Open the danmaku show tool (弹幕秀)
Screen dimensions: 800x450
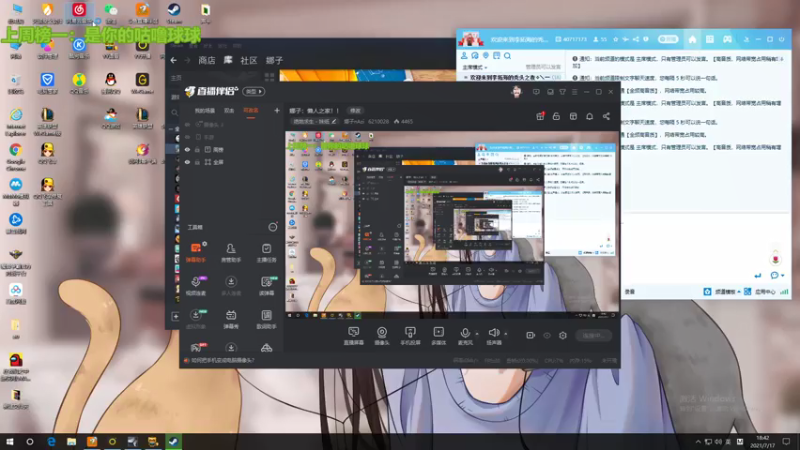[x=231, y=319]
